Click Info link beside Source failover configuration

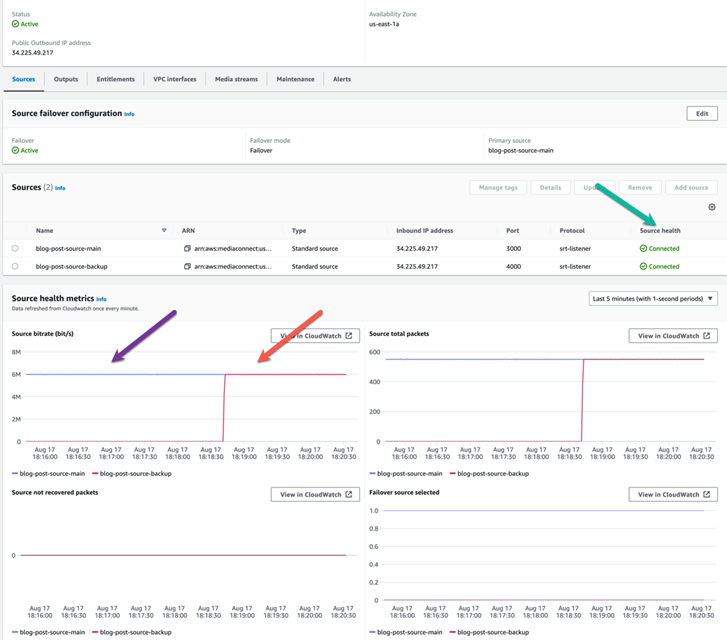(x=129, y=114)
